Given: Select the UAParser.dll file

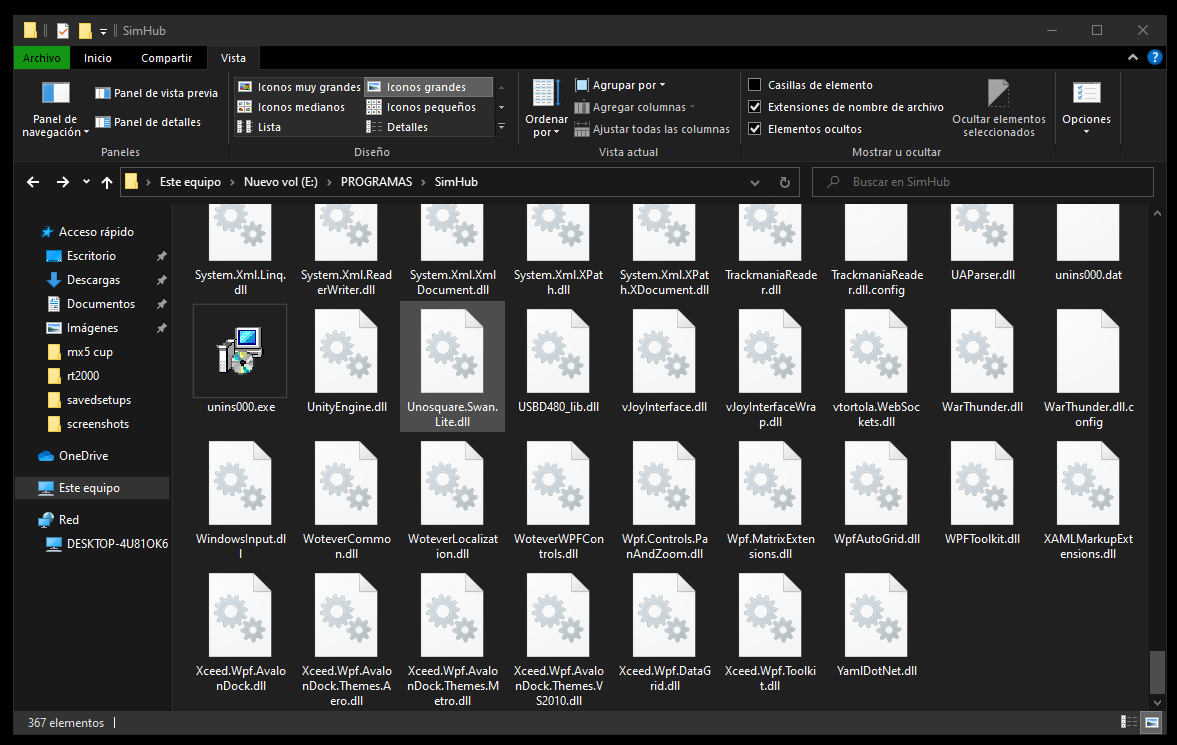Looking at the screenshot, I should (982, 243).
